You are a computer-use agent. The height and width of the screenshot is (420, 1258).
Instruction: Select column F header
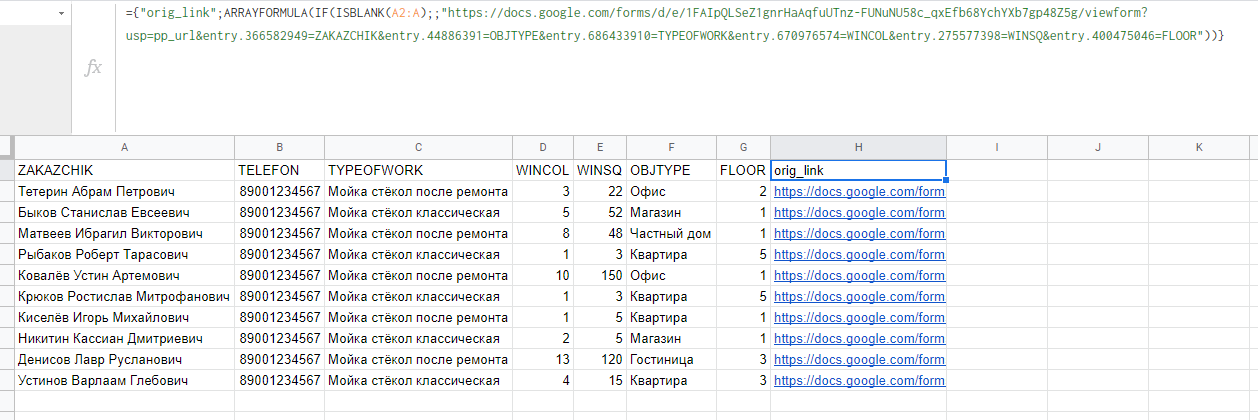click(671, 147)
